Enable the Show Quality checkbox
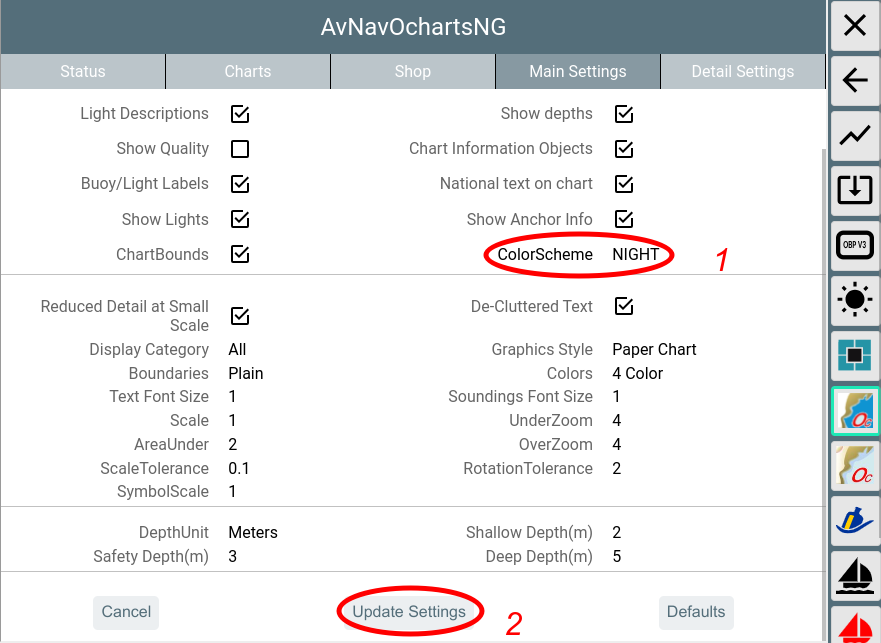Viewport: 881px width, 643px height. pos(240,149)
